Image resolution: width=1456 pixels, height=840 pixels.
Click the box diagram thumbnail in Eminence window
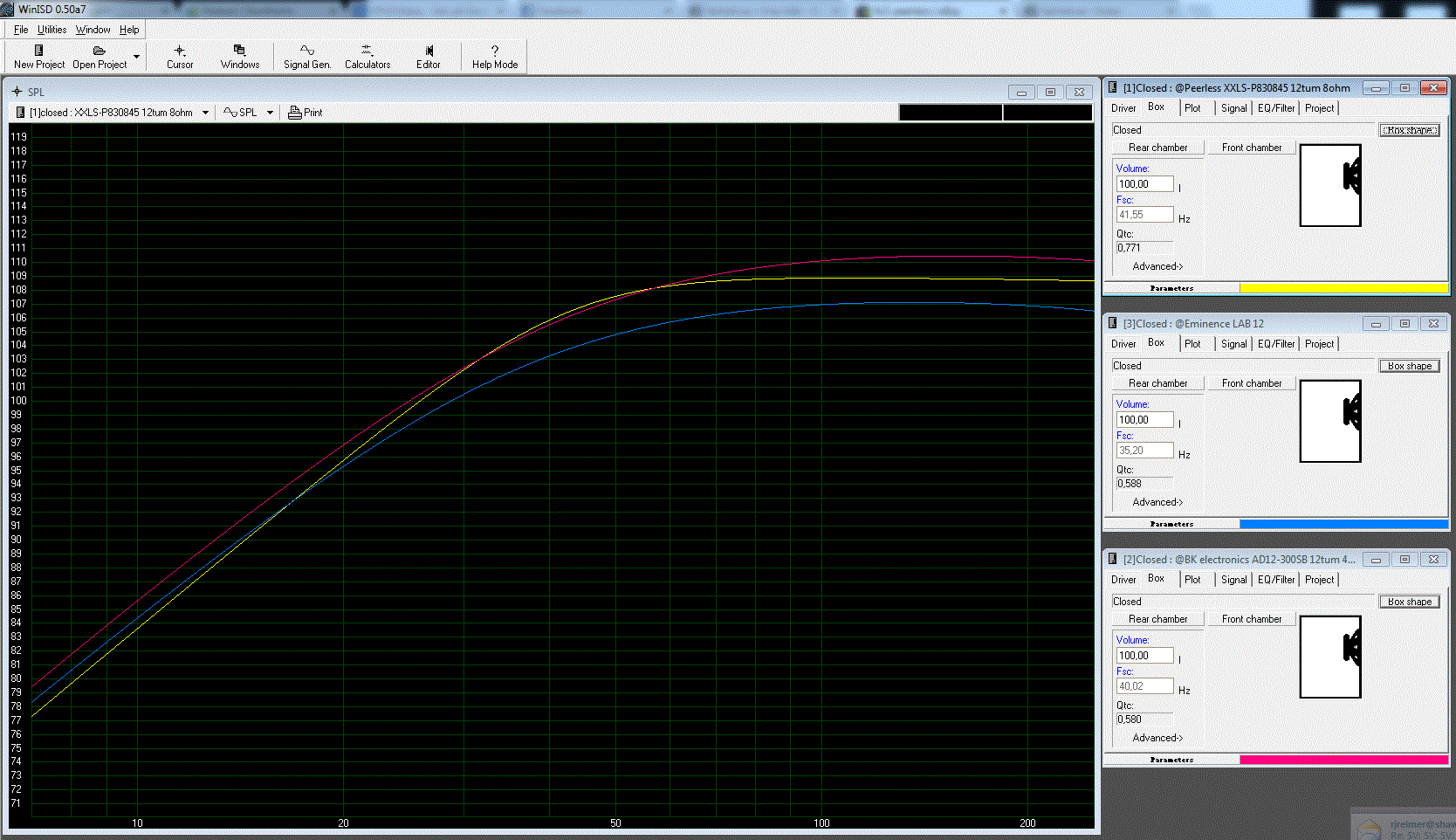[x=1330, y=421]
